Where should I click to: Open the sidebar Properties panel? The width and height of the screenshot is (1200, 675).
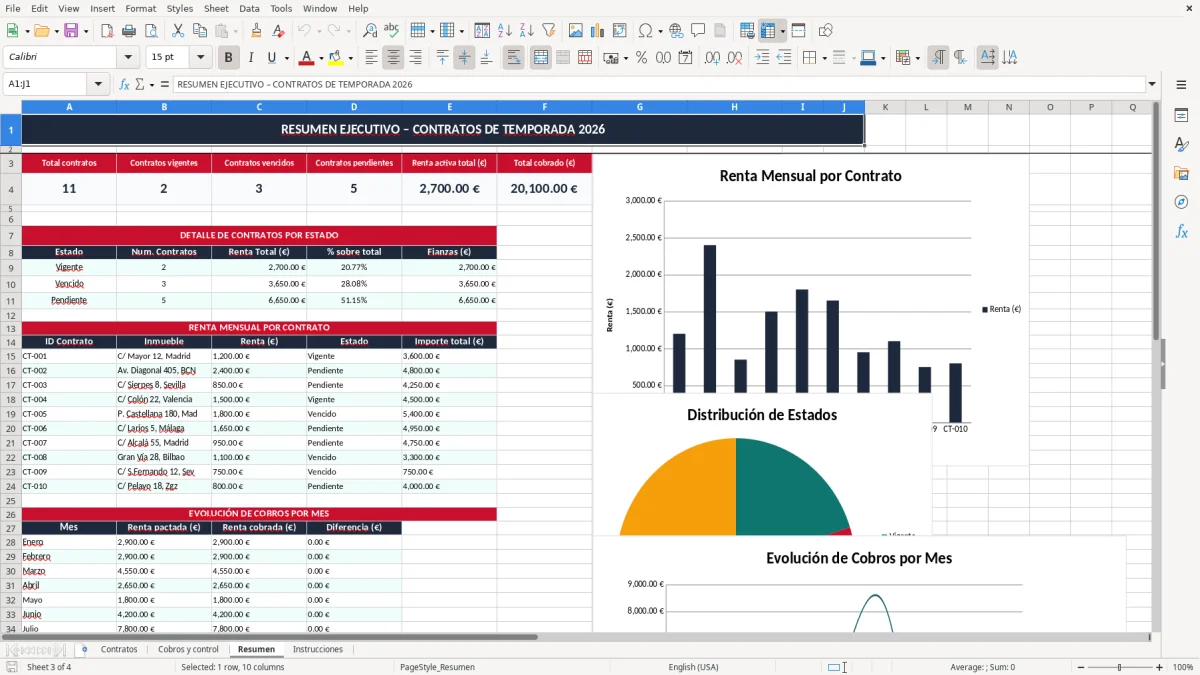click(x=1181, y=116)
